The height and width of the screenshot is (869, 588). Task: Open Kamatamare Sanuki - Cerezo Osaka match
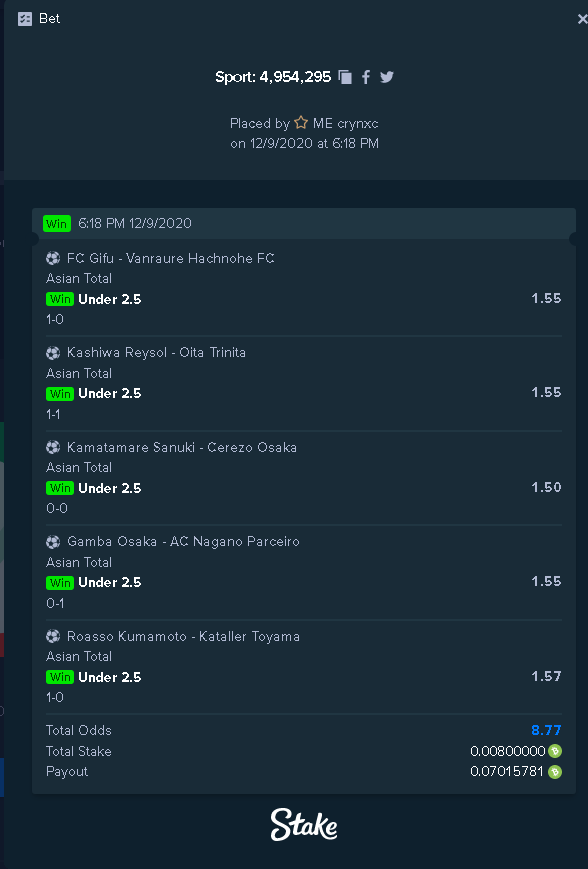coord(182,447)
